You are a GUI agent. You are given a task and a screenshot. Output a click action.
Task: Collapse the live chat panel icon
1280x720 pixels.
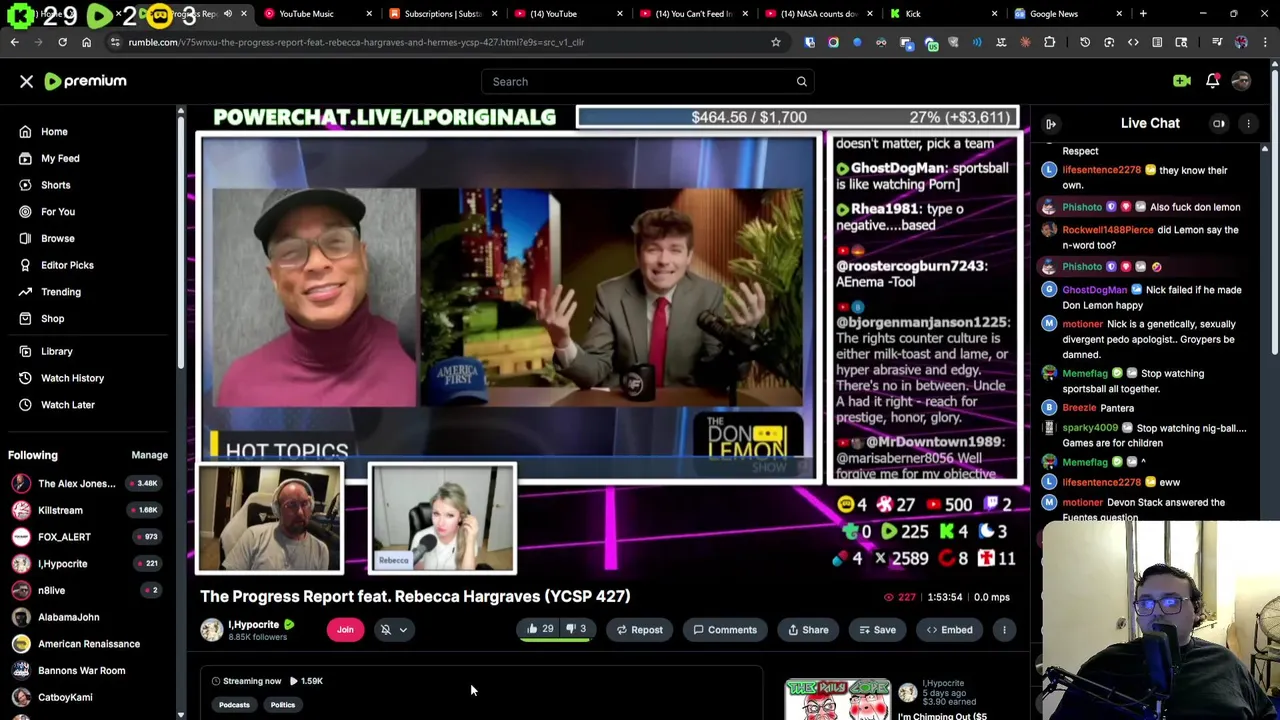point(1051,123)
